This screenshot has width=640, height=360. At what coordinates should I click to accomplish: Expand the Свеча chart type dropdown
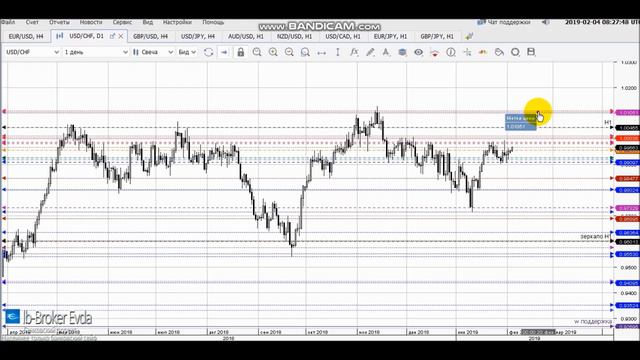(171, 52)
